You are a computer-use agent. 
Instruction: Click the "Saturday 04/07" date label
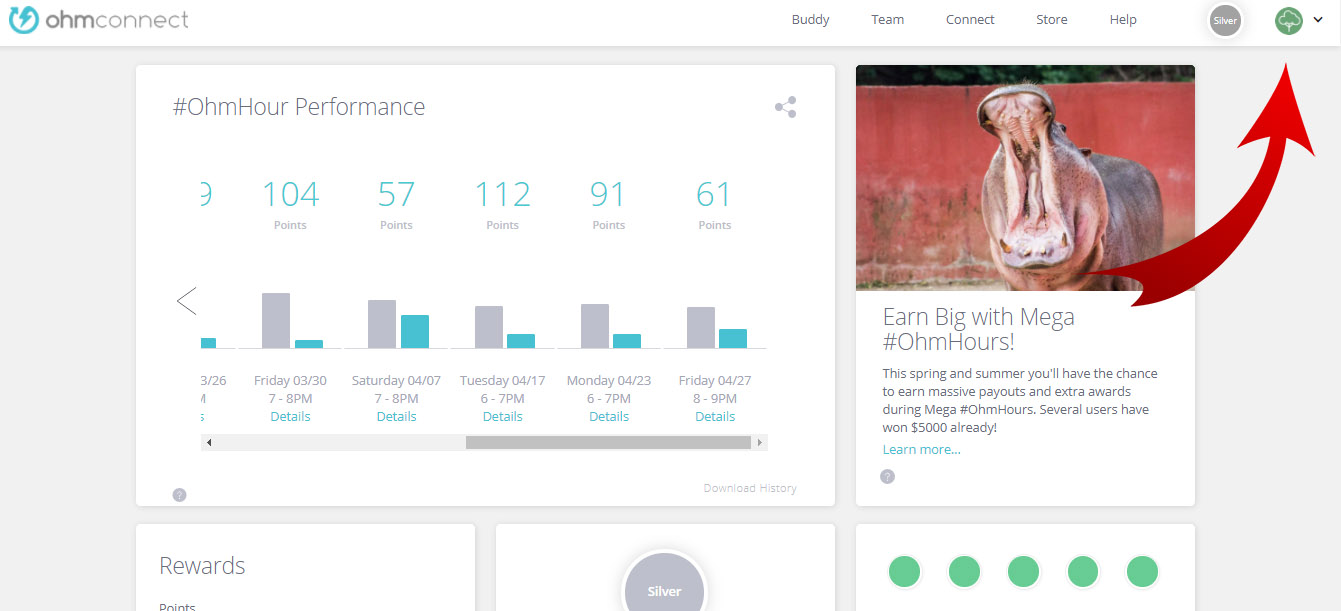click(x=396, y=380)
